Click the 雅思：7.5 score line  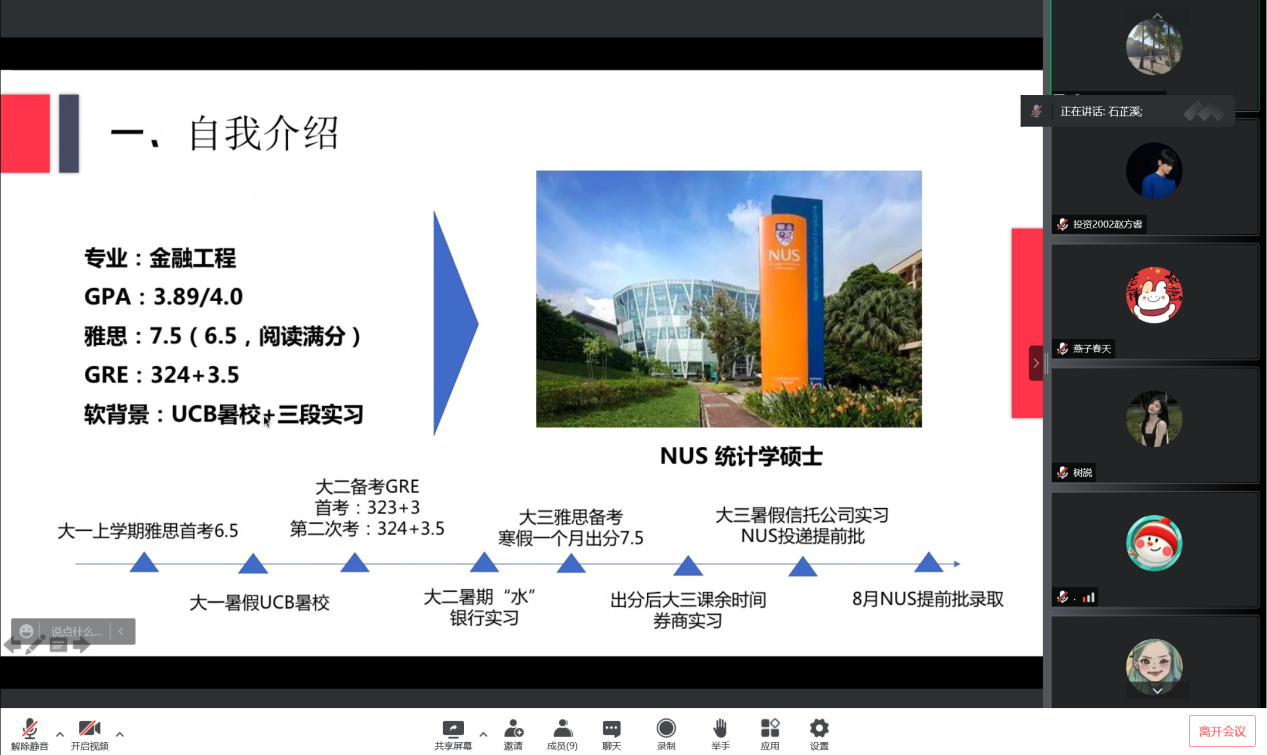[x=223, y=336]
